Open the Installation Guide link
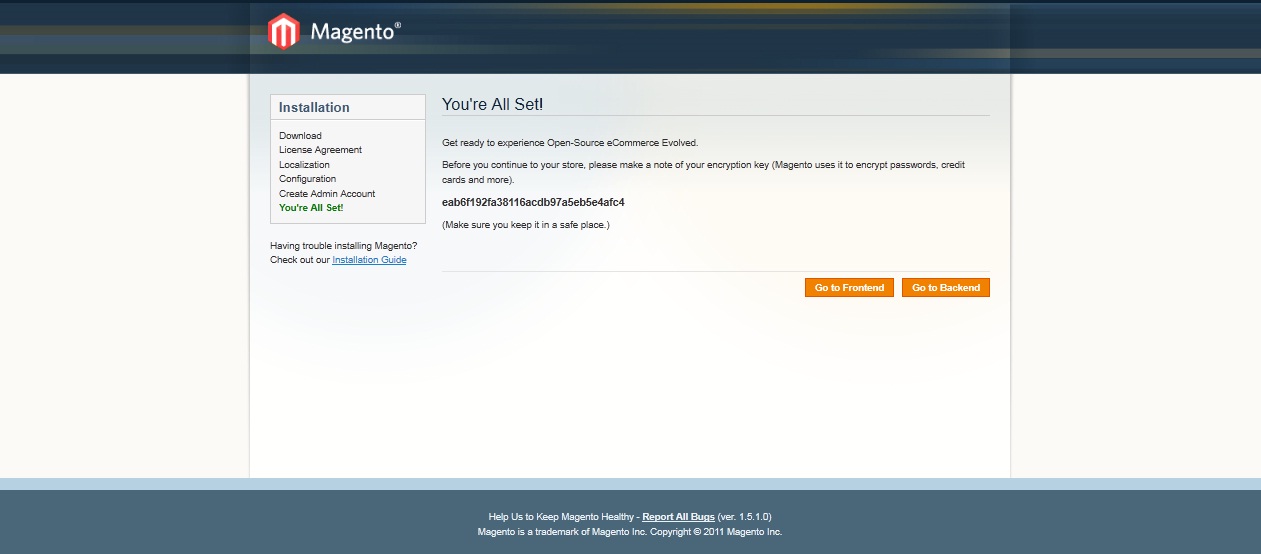 click(369, 260)
